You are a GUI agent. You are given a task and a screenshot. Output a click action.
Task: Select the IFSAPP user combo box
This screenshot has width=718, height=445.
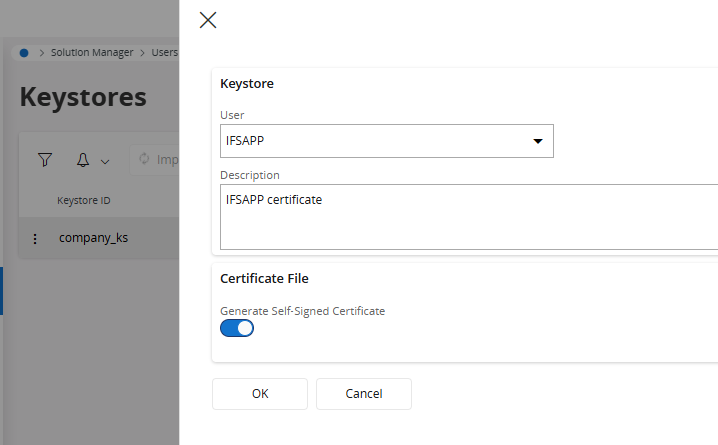(375, 142)
